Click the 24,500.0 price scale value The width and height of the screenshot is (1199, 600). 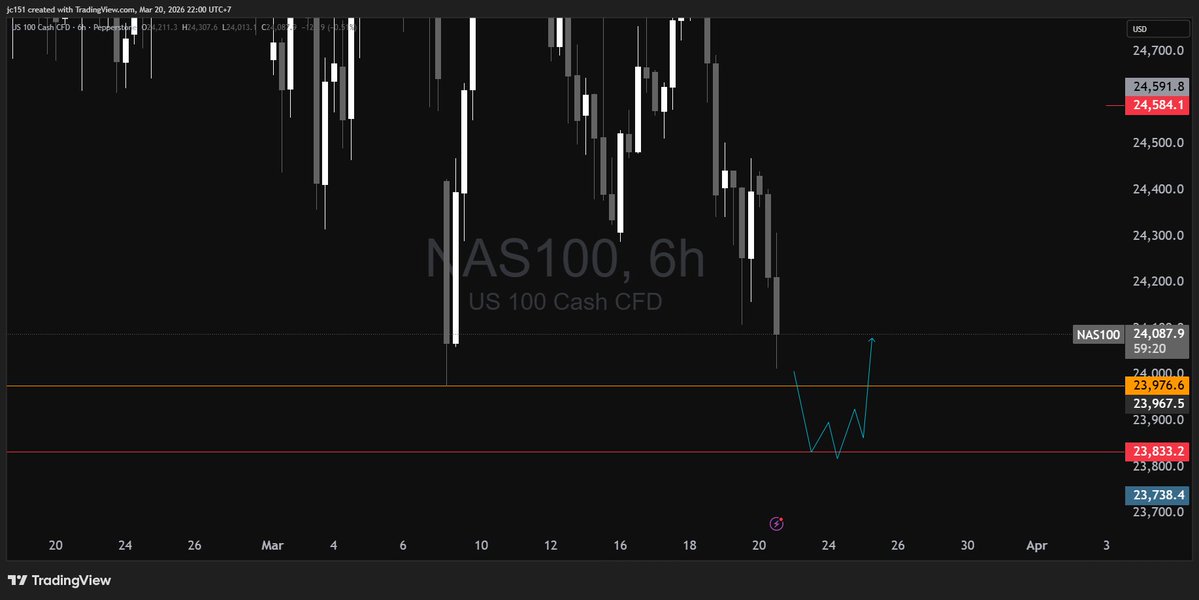(1158, 143)
